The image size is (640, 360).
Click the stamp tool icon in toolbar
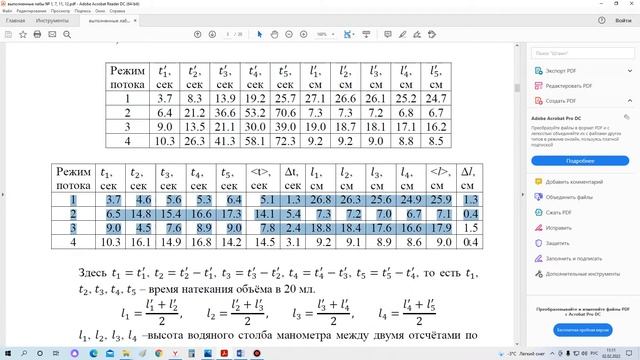(x=432, y=35)
